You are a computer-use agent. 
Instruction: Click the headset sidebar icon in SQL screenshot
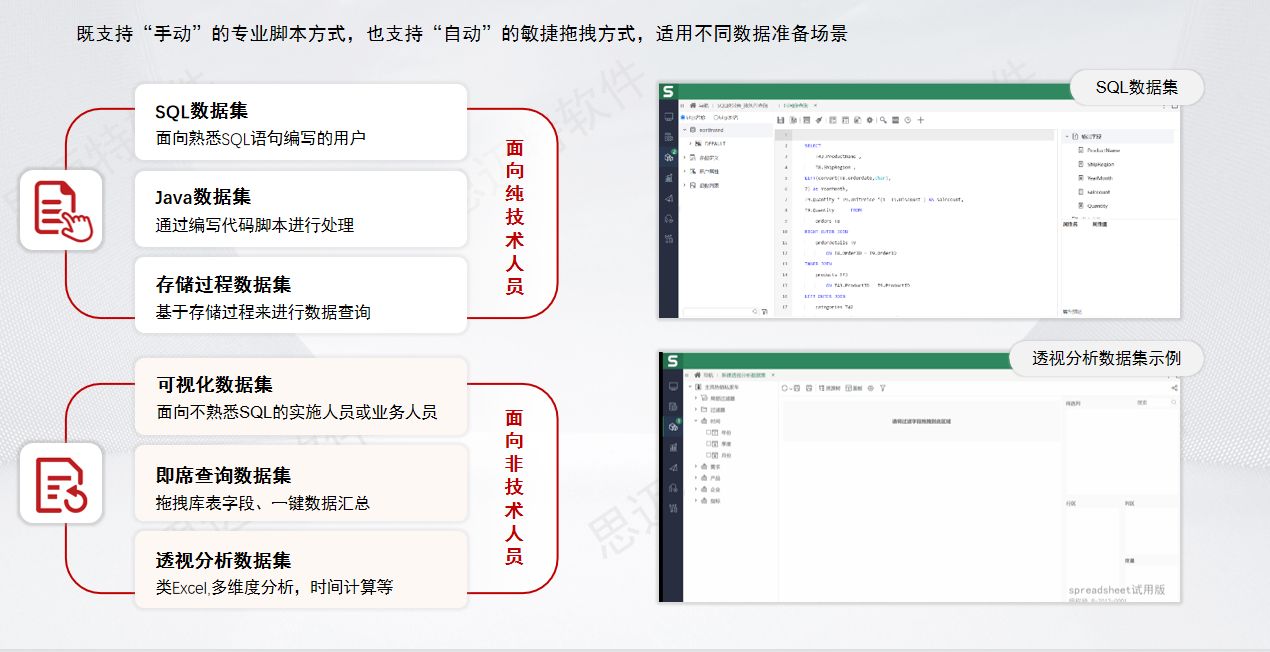coord(669,219)
